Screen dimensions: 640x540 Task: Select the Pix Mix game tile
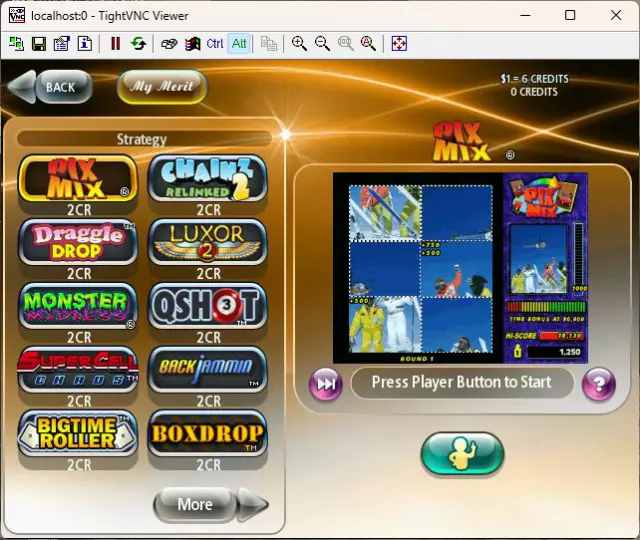[x=78, y=179]
